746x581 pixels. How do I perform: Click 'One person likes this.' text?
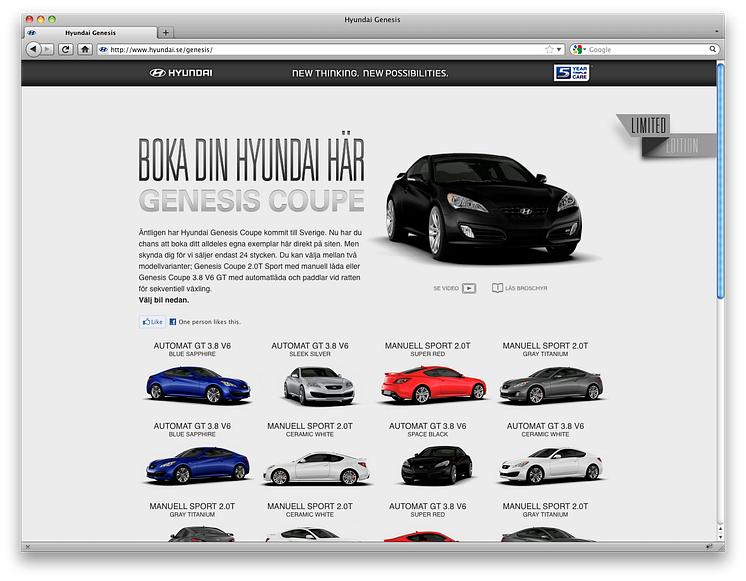coord(209,322)
